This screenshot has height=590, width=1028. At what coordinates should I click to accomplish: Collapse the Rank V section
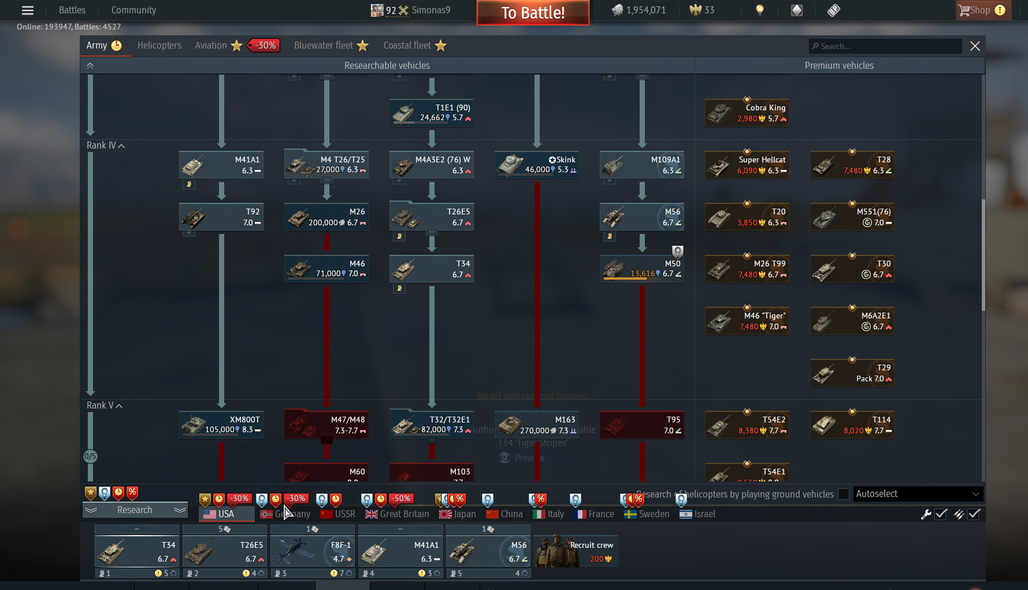(119, 406)
